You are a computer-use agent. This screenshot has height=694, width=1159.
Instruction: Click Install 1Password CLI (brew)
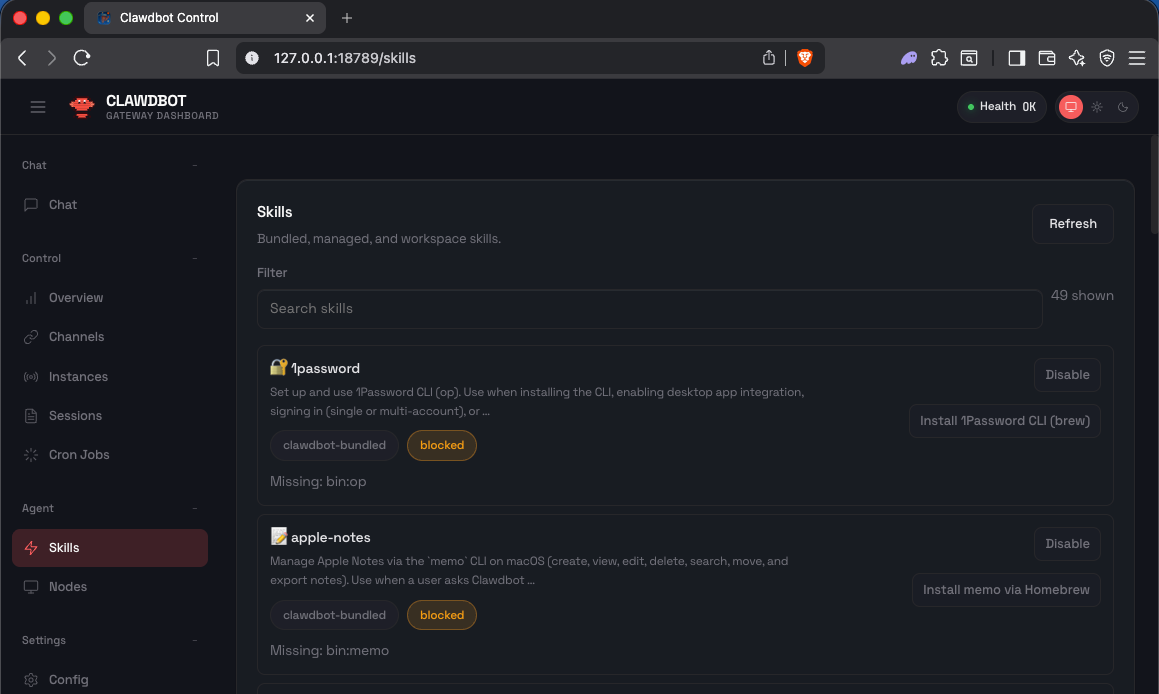tap(1005, 421)
